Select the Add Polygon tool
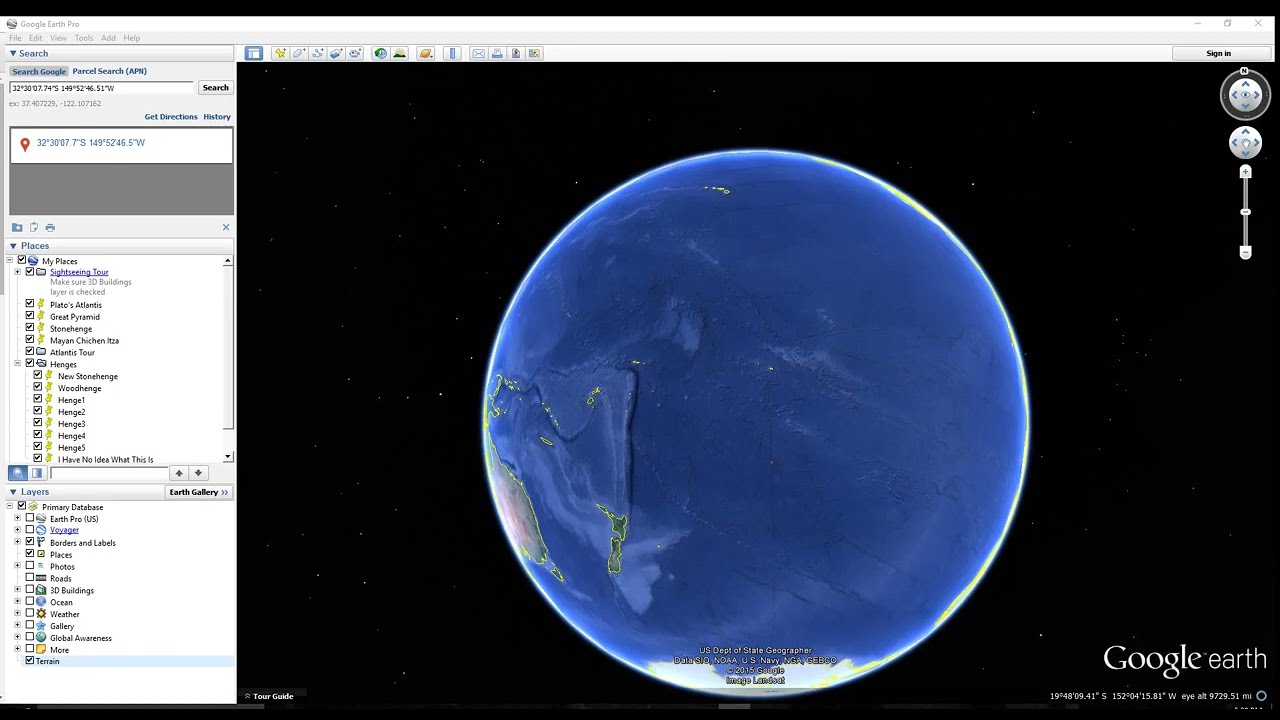Image resolution: width=1280 pixels, height=720 pixels. (x=299, y=53)
